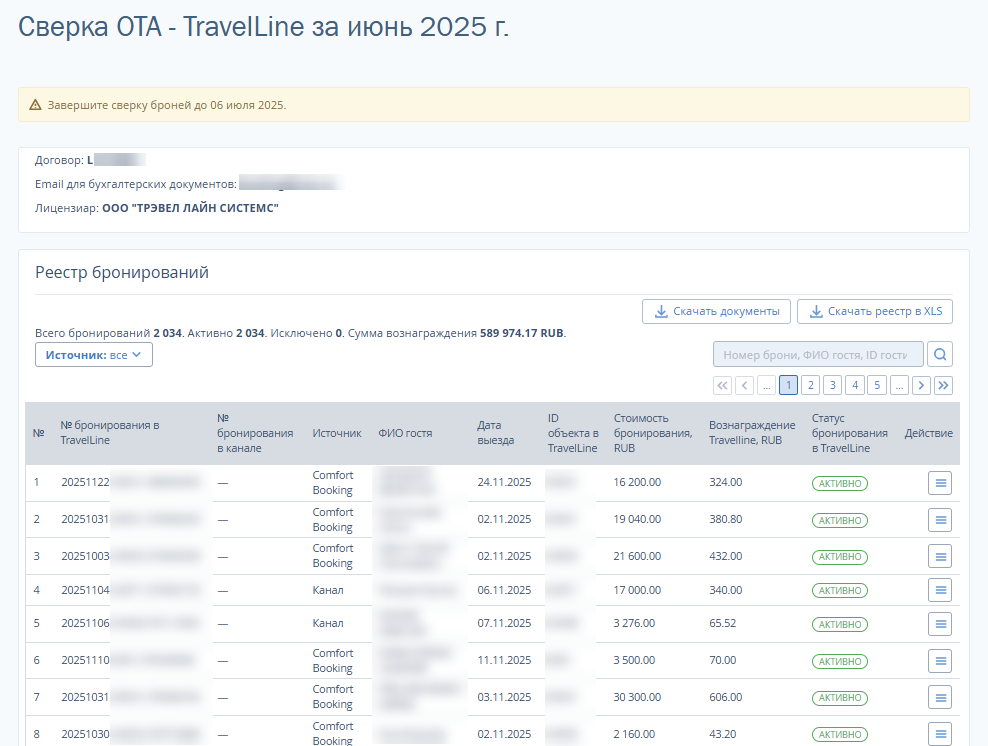Screen dimensions: 988x746
Task: Open booking number link in row 4
Action: pyautogui.click(x=85, y=590)
